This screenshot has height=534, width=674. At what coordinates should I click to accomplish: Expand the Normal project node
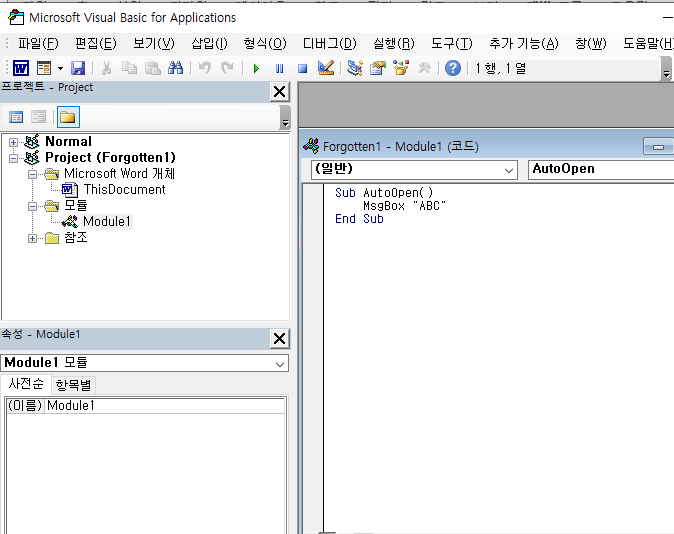tap(13, 142)
